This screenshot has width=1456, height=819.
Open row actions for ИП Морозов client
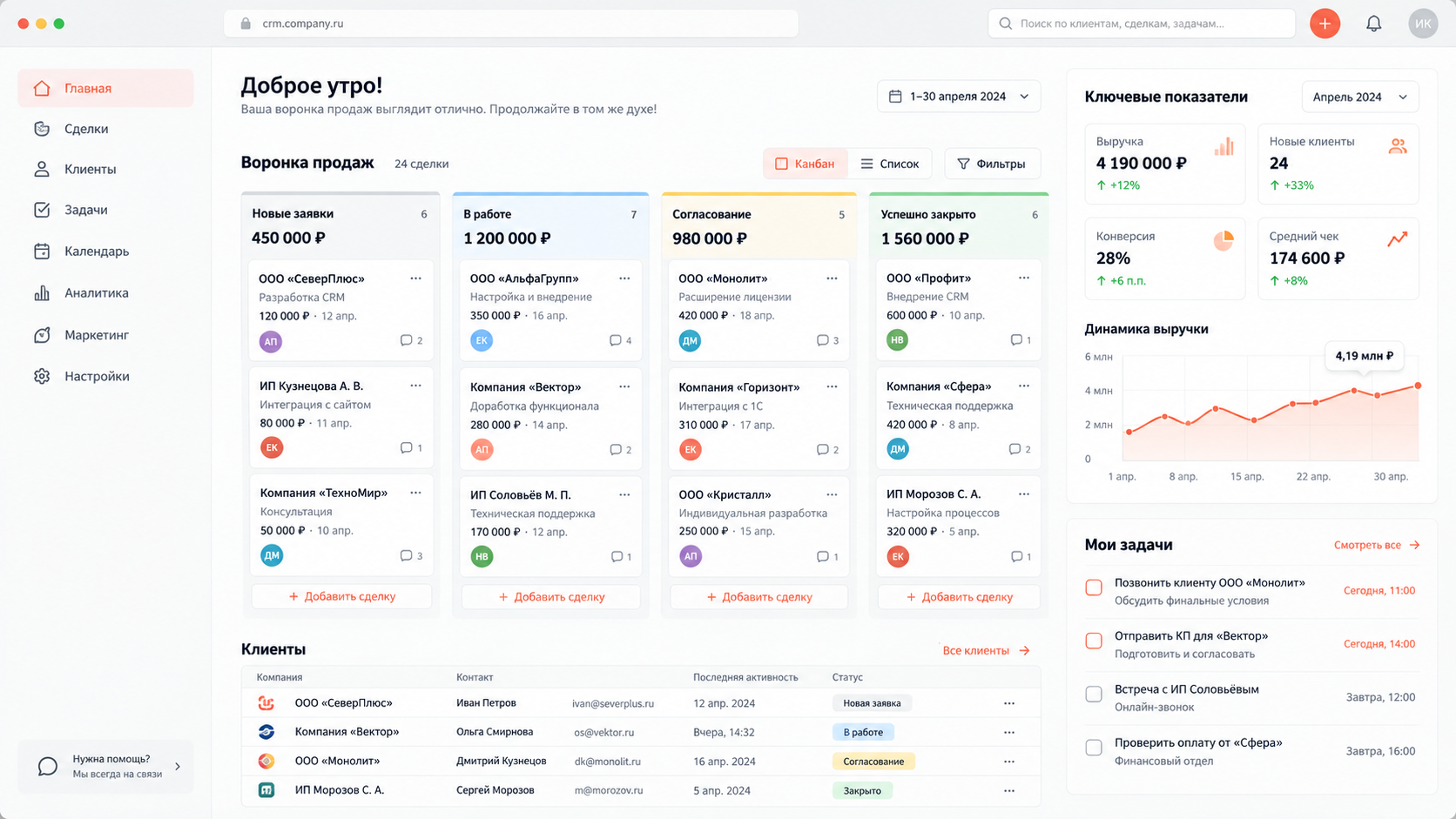(1009, 791)
